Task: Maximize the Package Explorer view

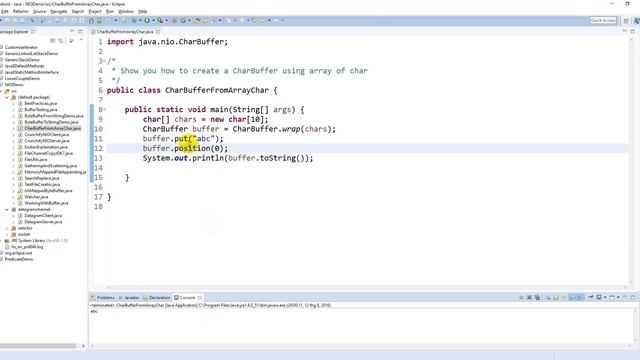Action: click(80, 31)
